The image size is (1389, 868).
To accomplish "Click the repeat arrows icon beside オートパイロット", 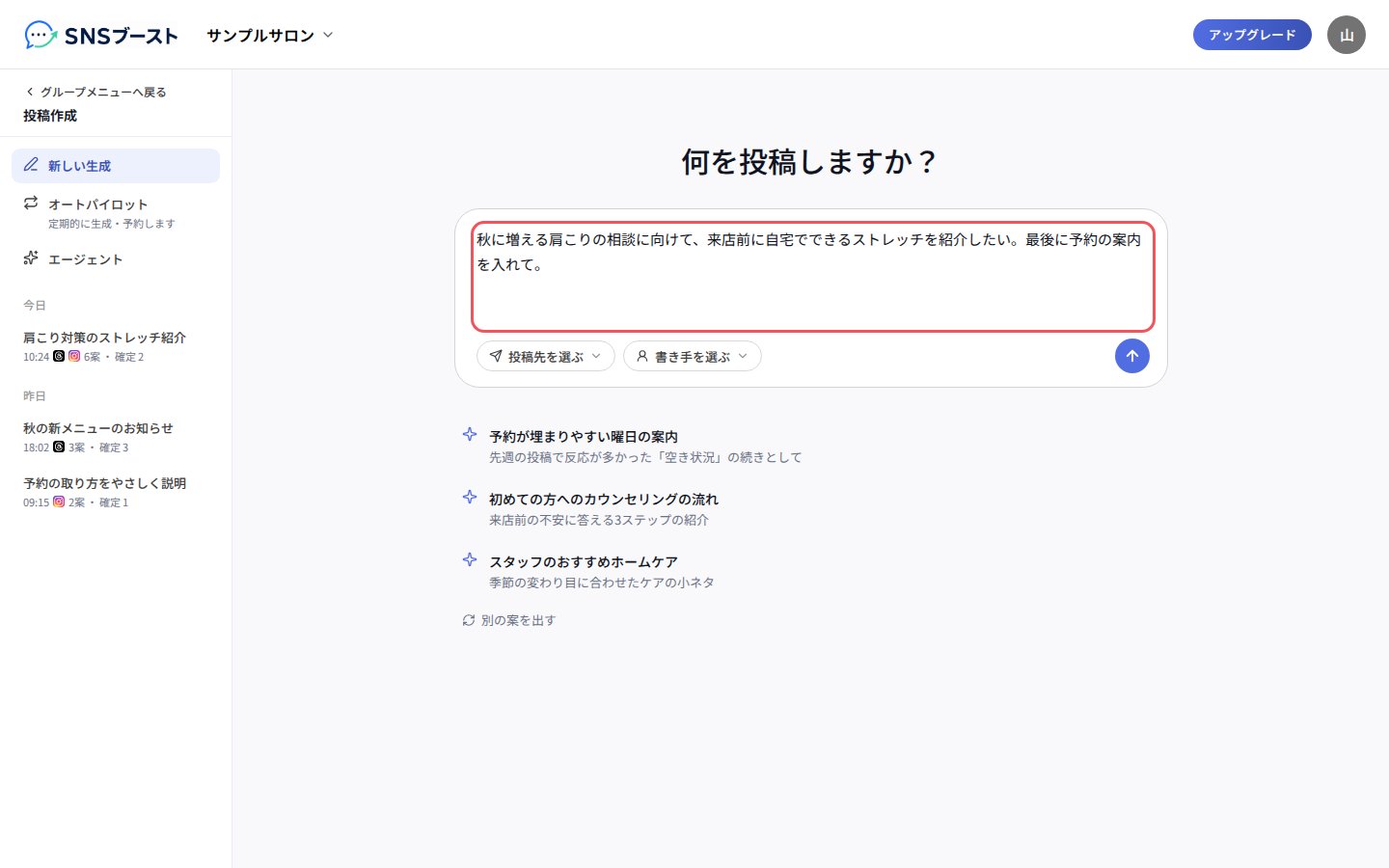I will coord(31,203).
